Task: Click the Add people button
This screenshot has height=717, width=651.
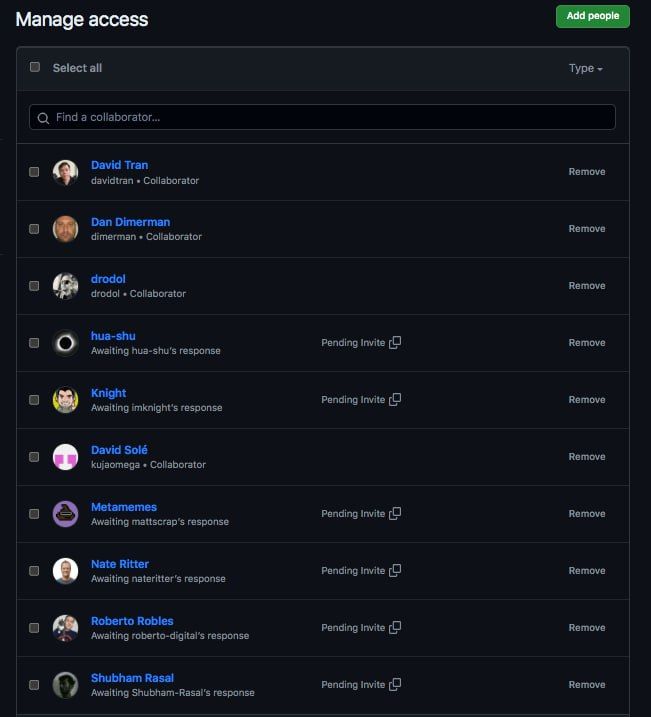Action: click(x=592, y=16)
